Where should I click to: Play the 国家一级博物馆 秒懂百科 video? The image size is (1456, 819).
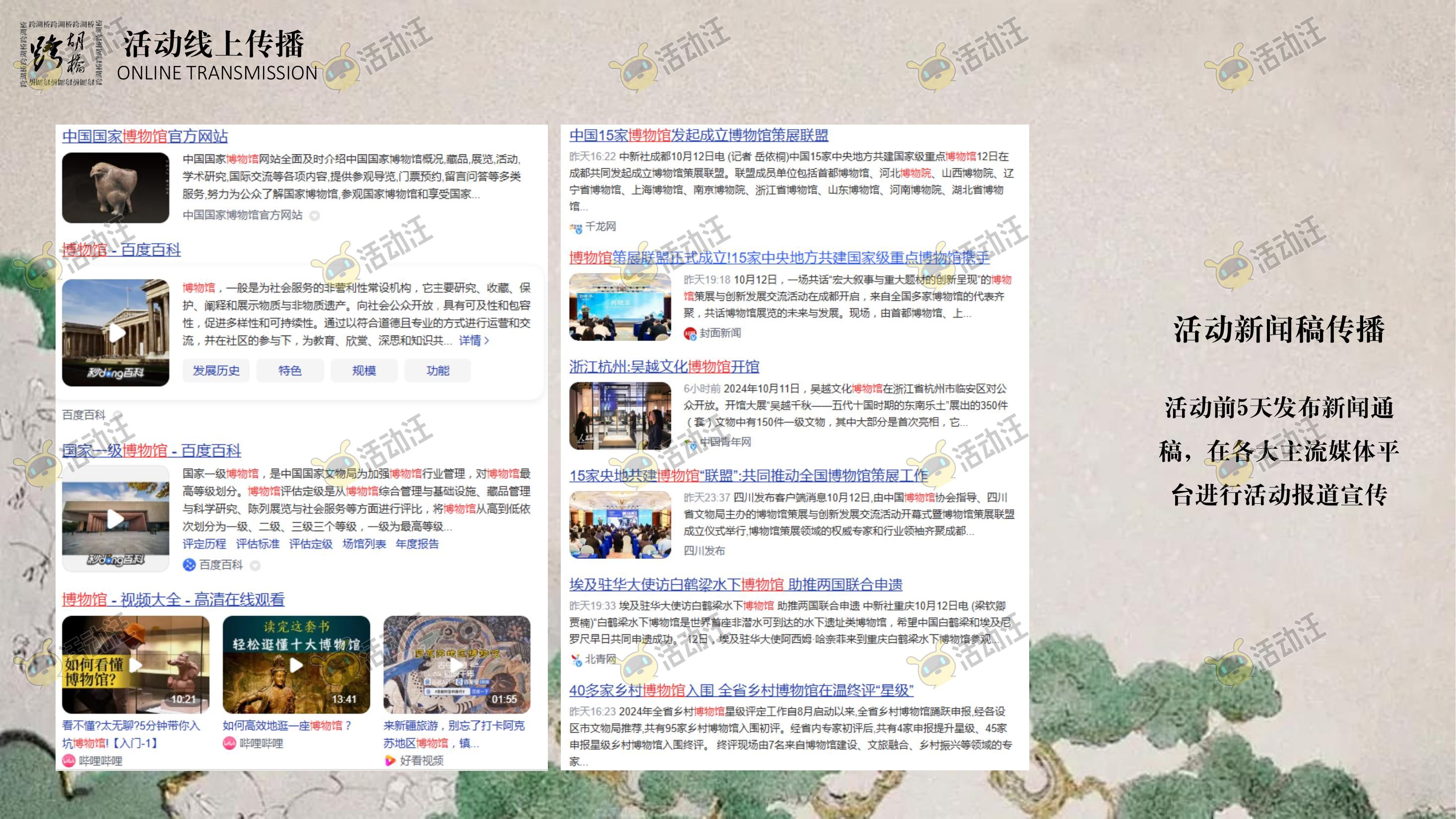click(x=115, y=519)
